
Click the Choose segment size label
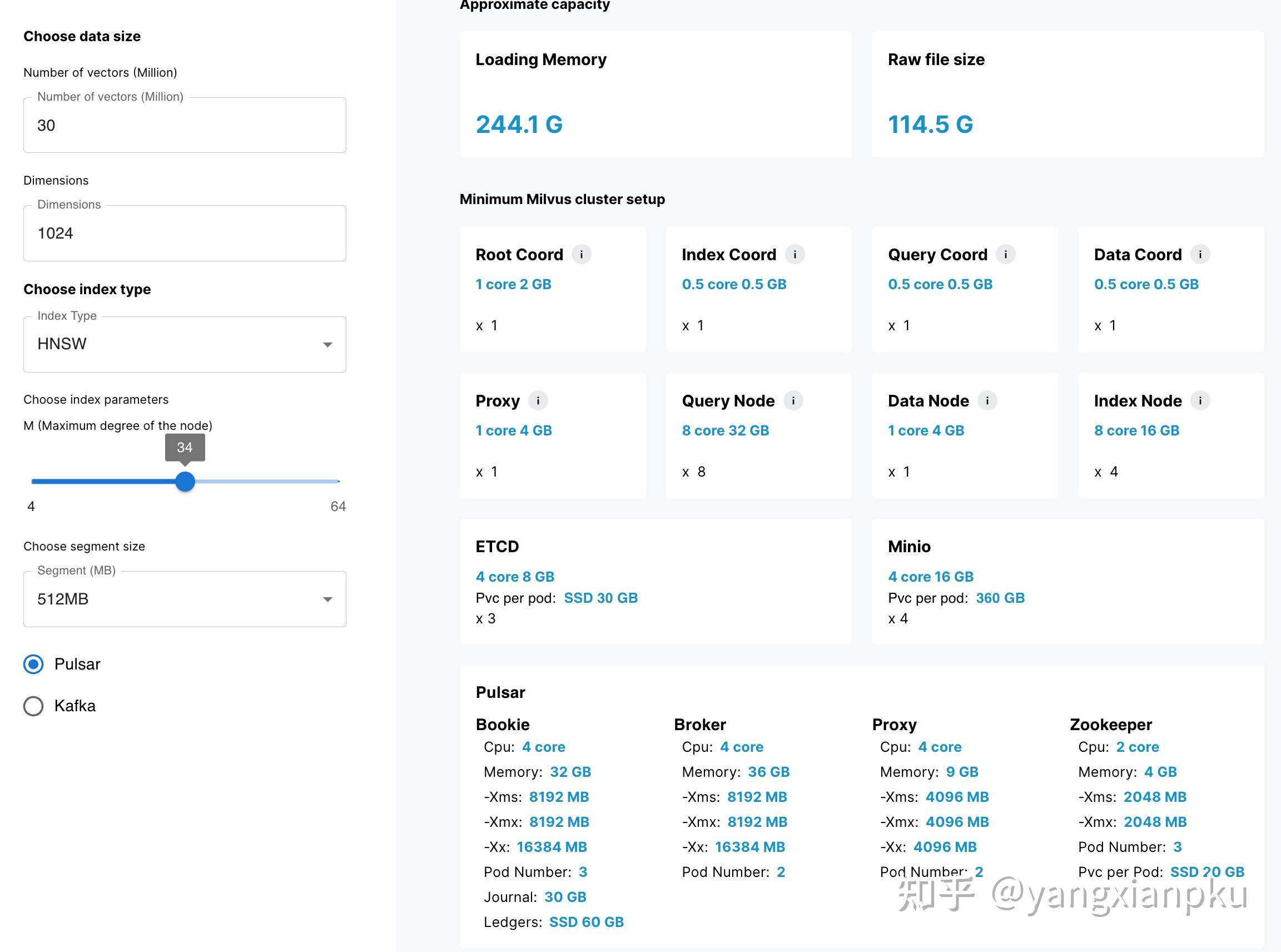pos(84,546)
